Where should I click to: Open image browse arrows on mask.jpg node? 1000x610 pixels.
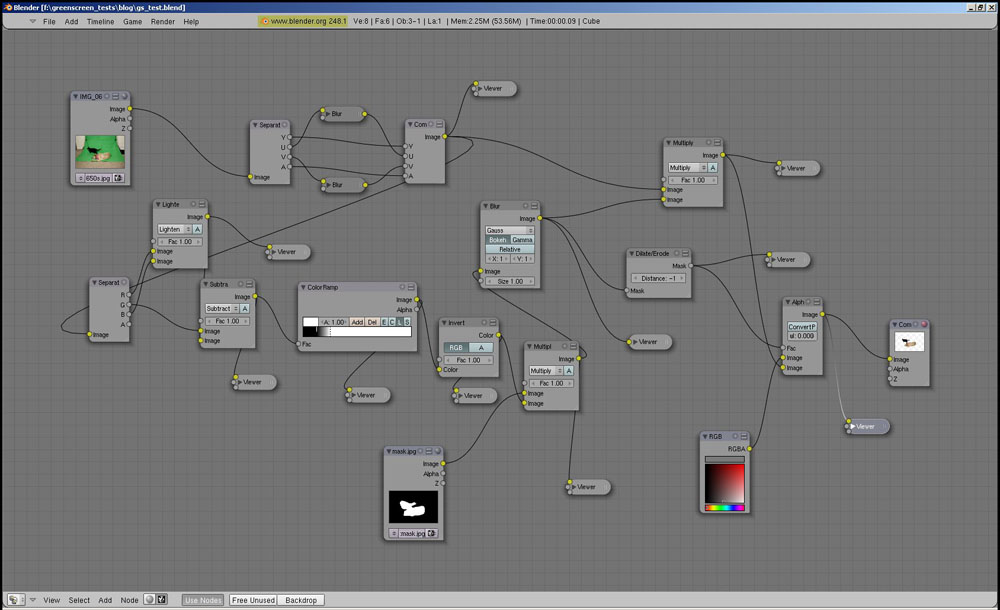393,533
